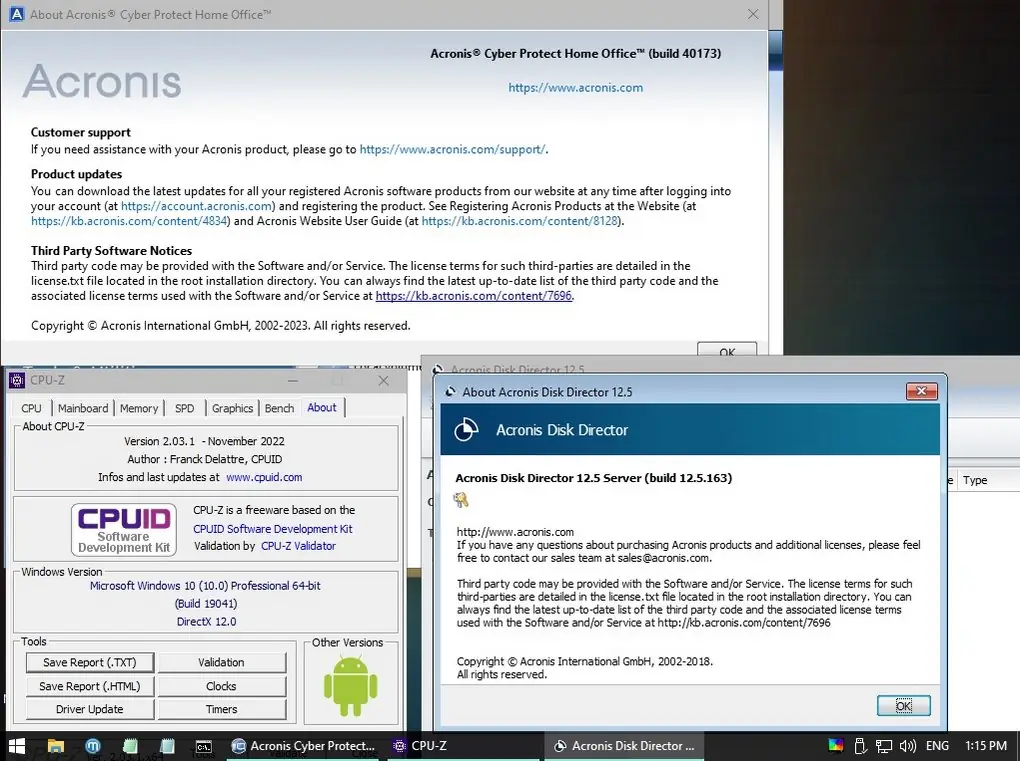Click Version 2.03.1 - November 2022 text
Image resolution: width=1020 pixels, height=761 pixels.
tap(204, 441)
